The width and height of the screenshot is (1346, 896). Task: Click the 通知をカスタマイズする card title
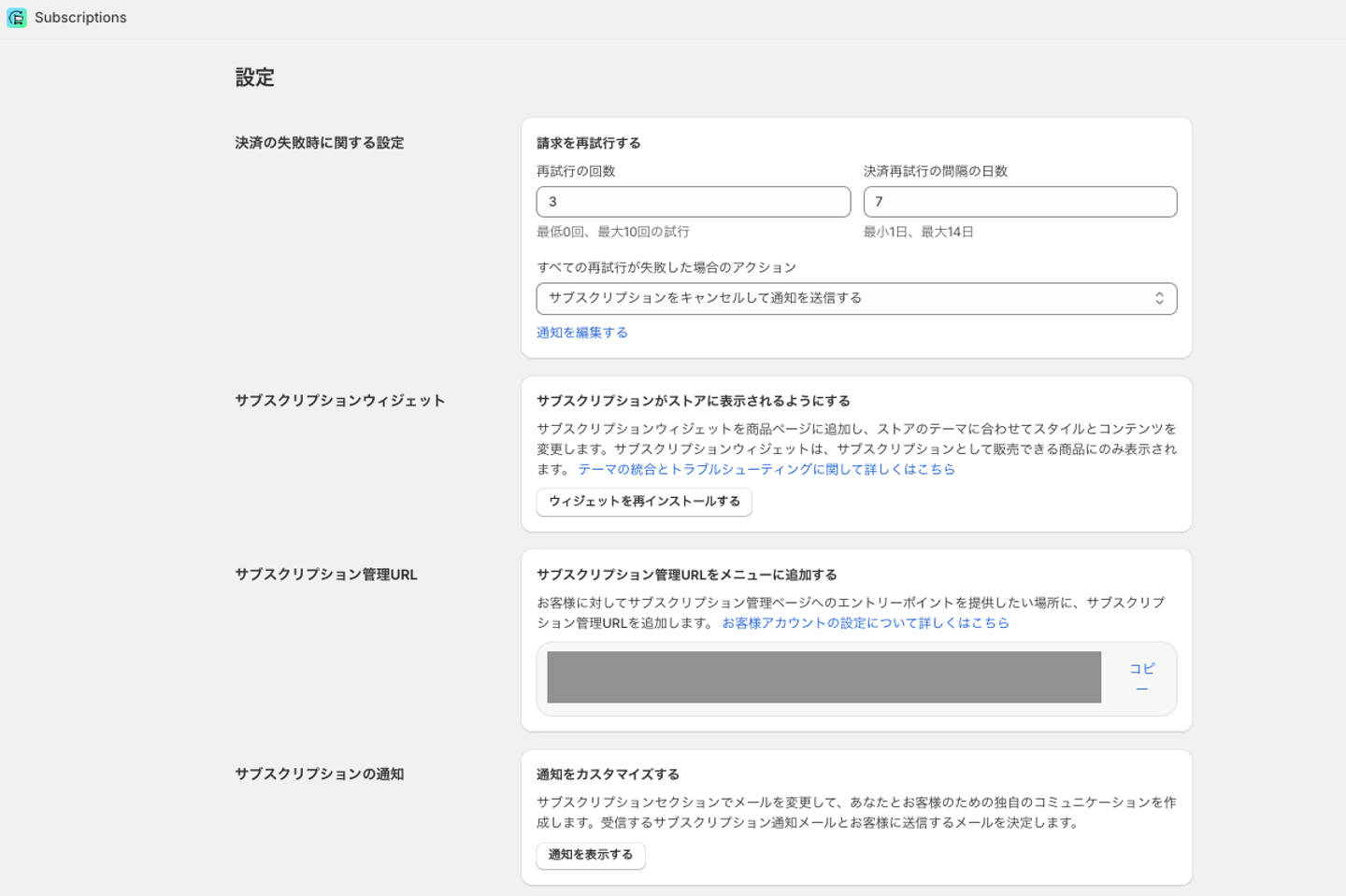click(x=608, y=775)
